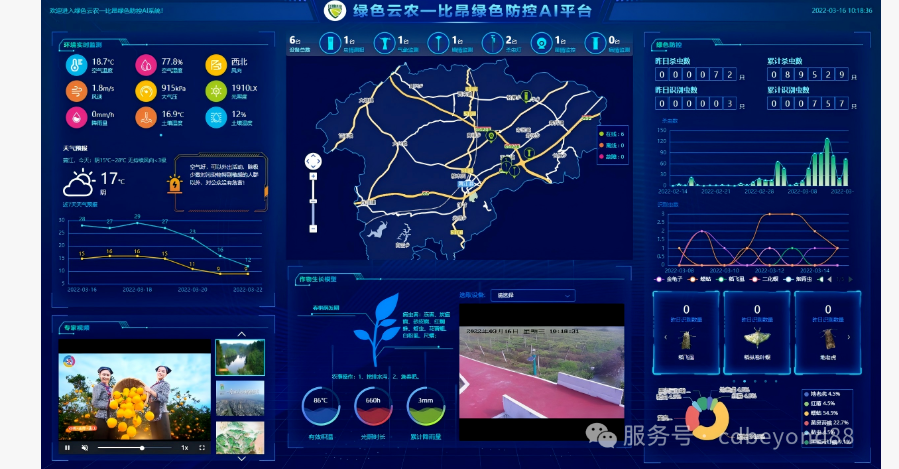The image size is (899, 469).
Task: Show previous pest cards with left arrow
Action: pos(664,338)
